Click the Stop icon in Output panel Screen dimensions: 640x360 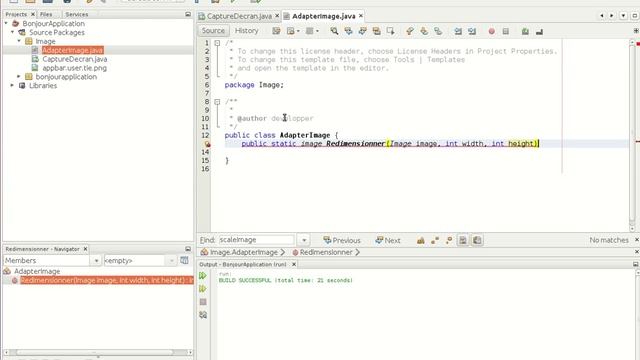point(203,302)
